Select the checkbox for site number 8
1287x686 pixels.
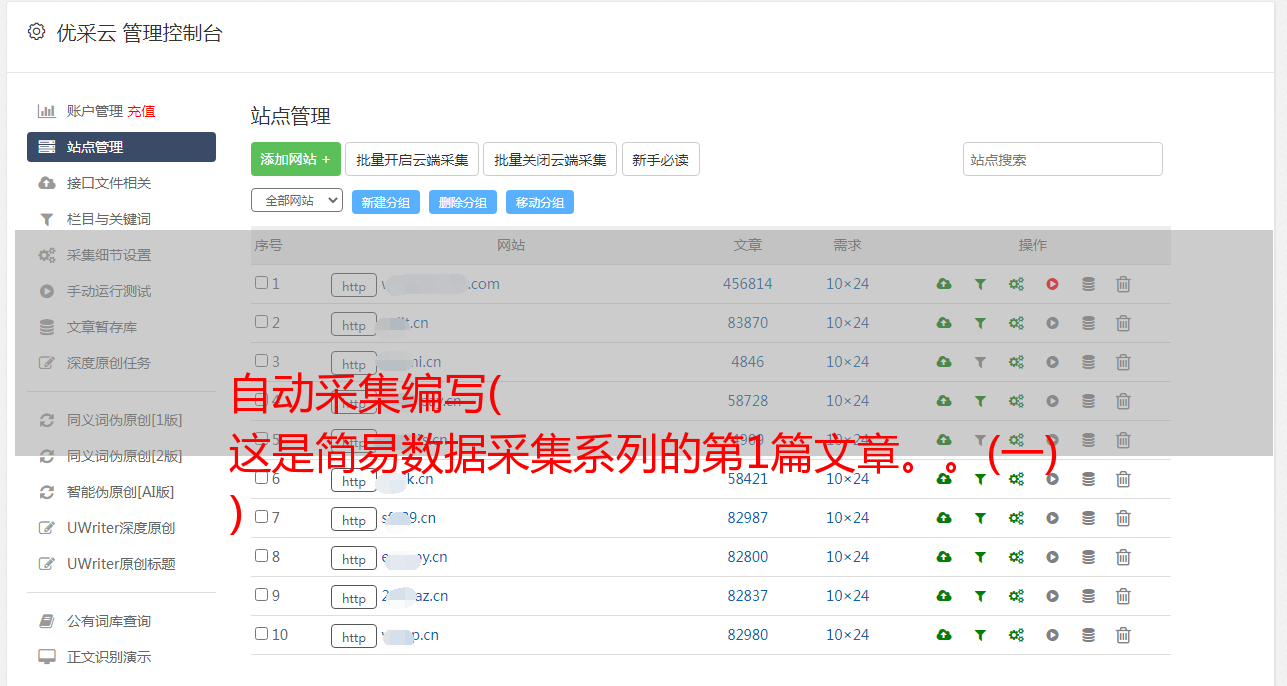point(261,556)
